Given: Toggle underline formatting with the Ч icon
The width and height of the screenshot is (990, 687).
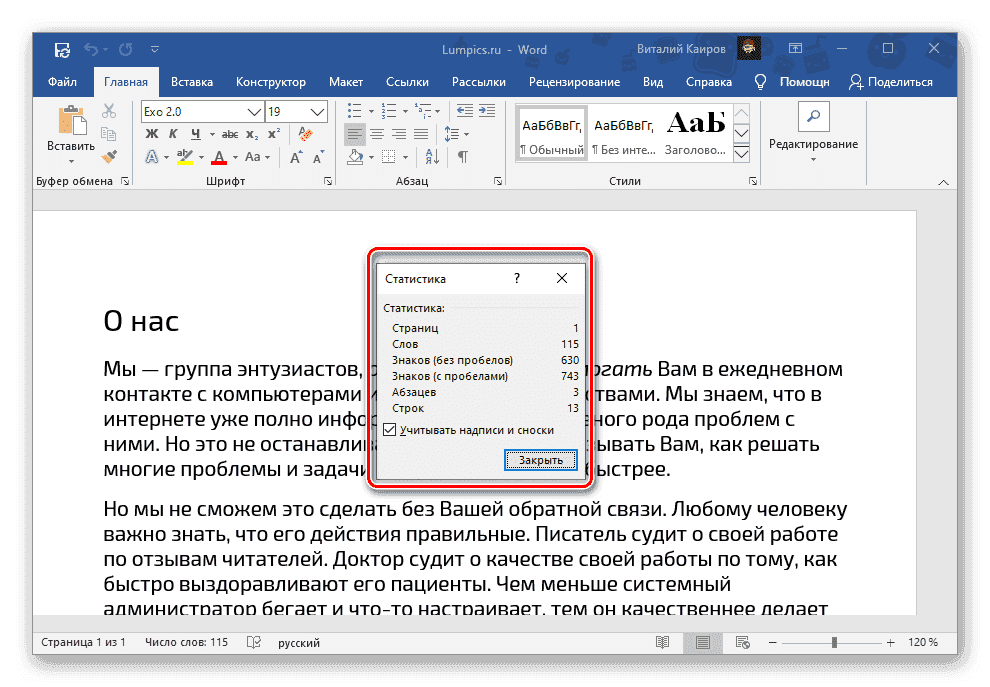Looking at the screenshot, I should 196,133.
